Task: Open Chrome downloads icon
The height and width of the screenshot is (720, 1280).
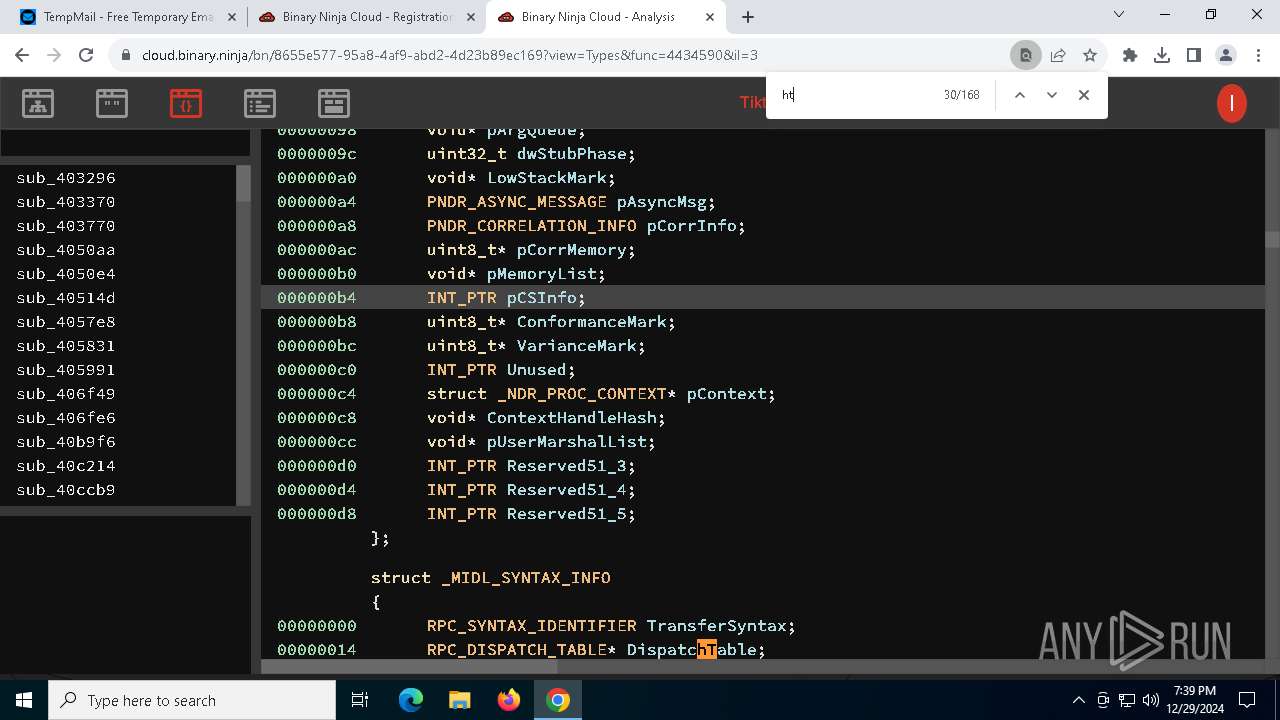Action: click(1162, 55)
